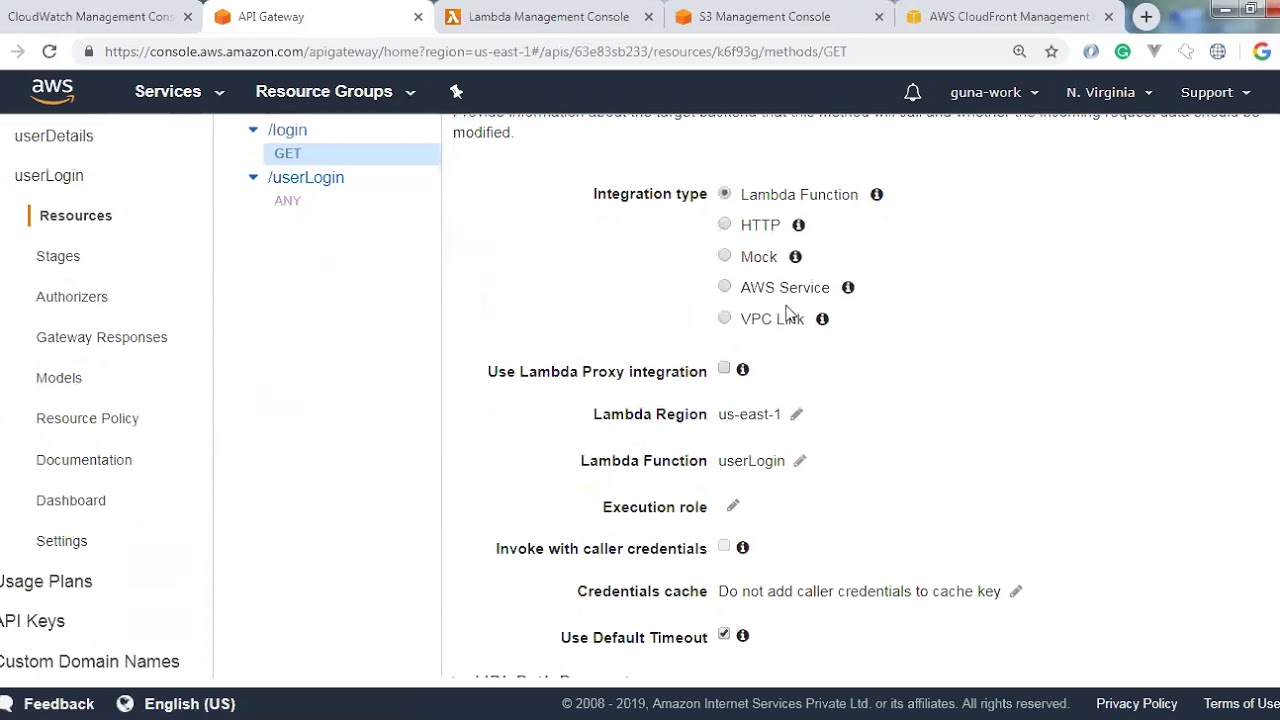Image resolution: width=1280 pixels, height=720 pixels.
Task: Edit the Credentials cache pencil icon
Action: pyautogui.click(x=1016, y=591)
